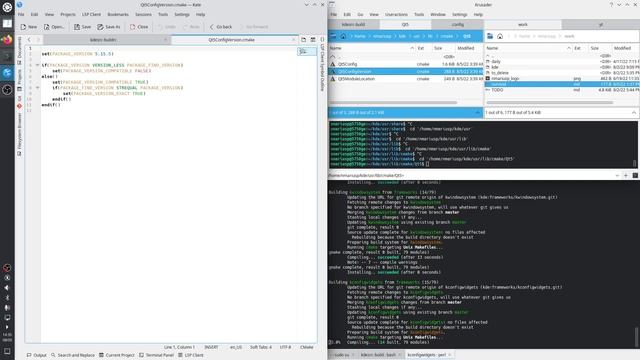Click Firefox icon in the OS dock
This screenshot has height=360, width=640.
[x=7, y=40]
